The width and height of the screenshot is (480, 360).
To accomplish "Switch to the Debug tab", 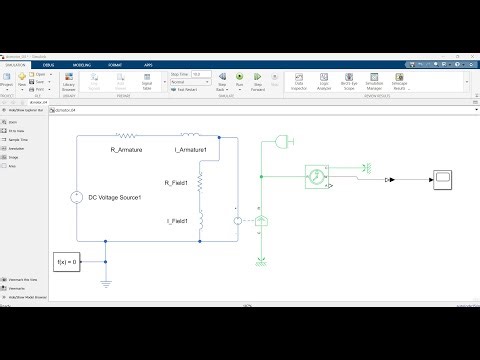I will pyautogui.click(x=48, y=65).
